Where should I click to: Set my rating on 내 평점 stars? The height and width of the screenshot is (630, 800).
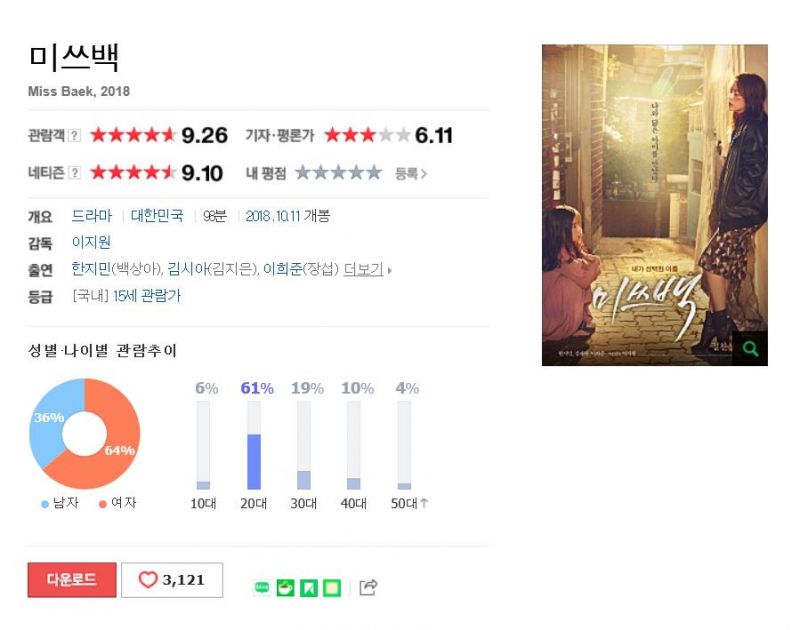tap(338, 173)
